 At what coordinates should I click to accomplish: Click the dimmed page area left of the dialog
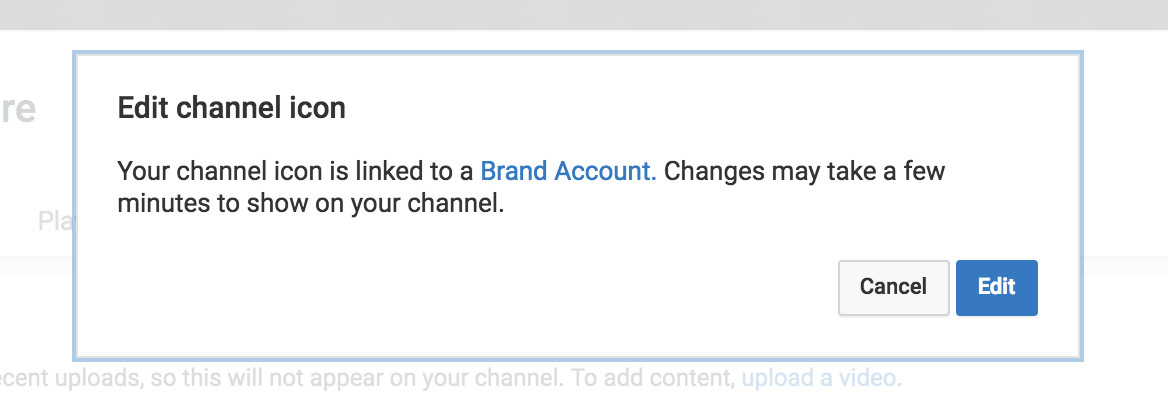[x=35, y=300]
